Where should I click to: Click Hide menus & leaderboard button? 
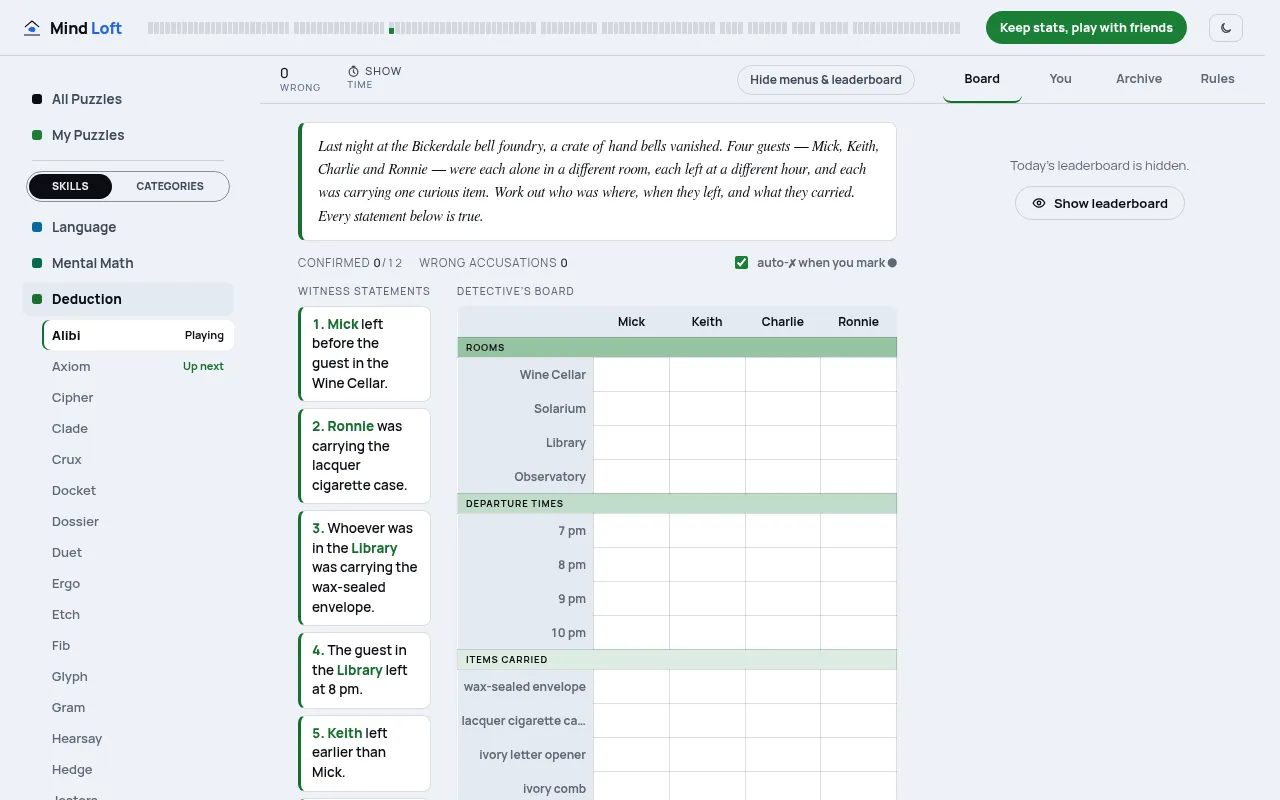click(826, 80)
